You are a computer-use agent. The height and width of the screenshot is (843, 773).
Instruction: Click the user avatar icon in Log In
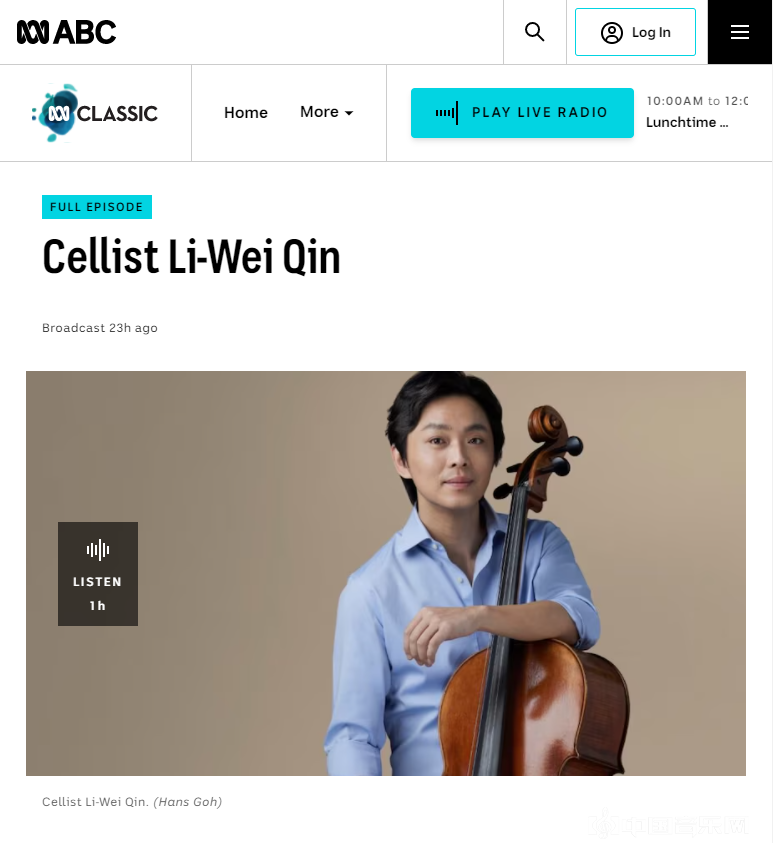(612, 33)
